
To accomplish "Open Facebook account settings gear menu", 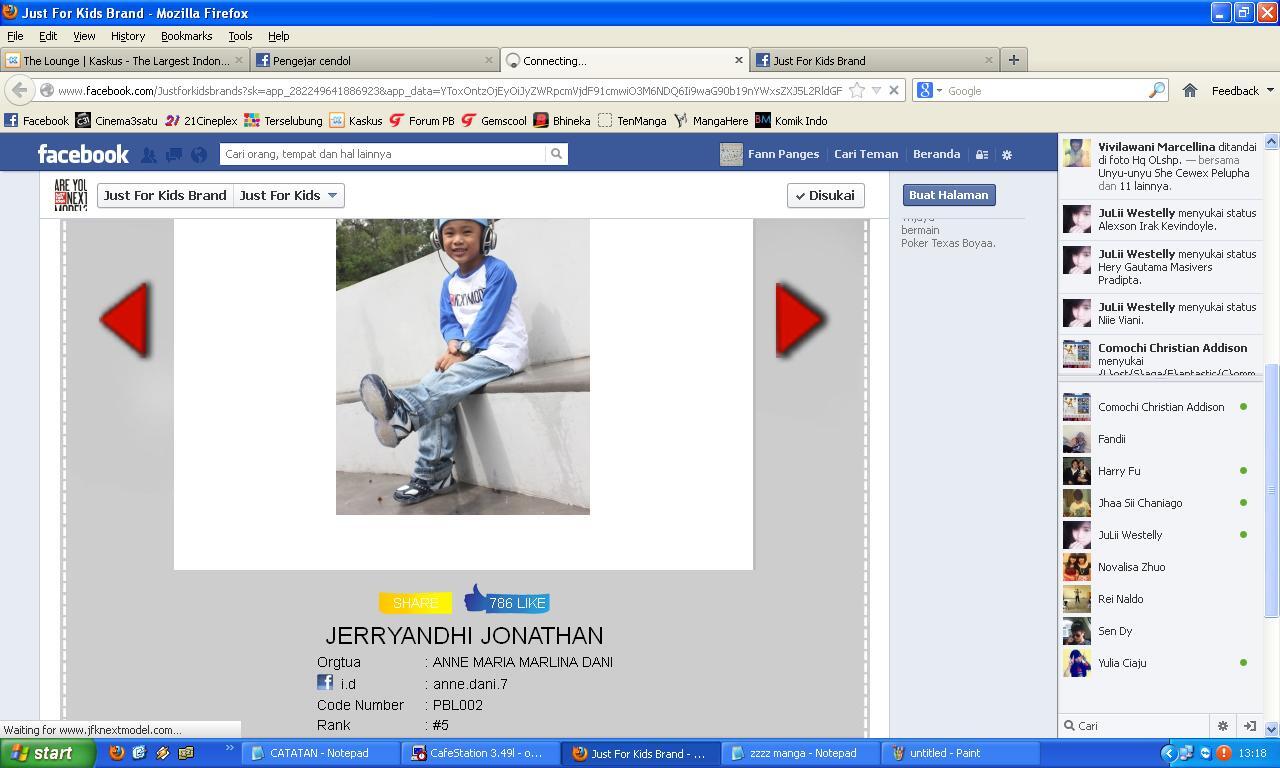I will point(1007,154).
